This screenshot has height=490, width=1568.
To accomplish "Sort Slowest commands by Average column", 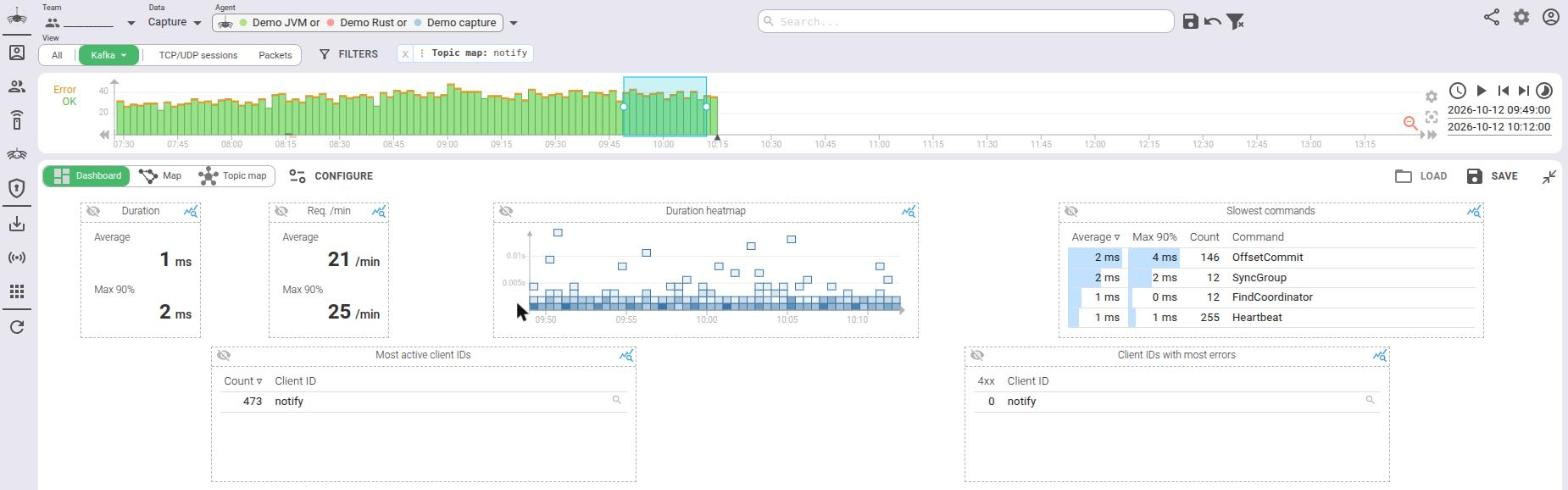I will (1095, 237).
